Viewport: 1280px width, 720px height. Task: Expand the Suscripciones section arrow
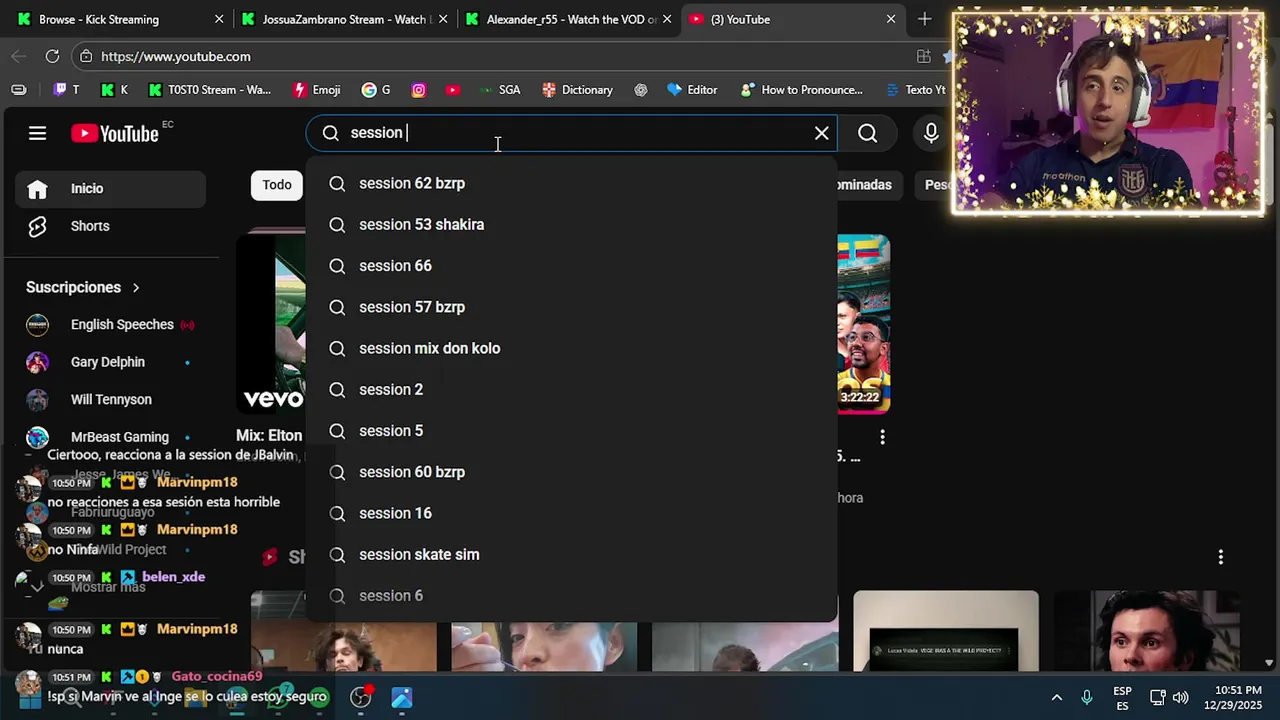coord(136,288)
